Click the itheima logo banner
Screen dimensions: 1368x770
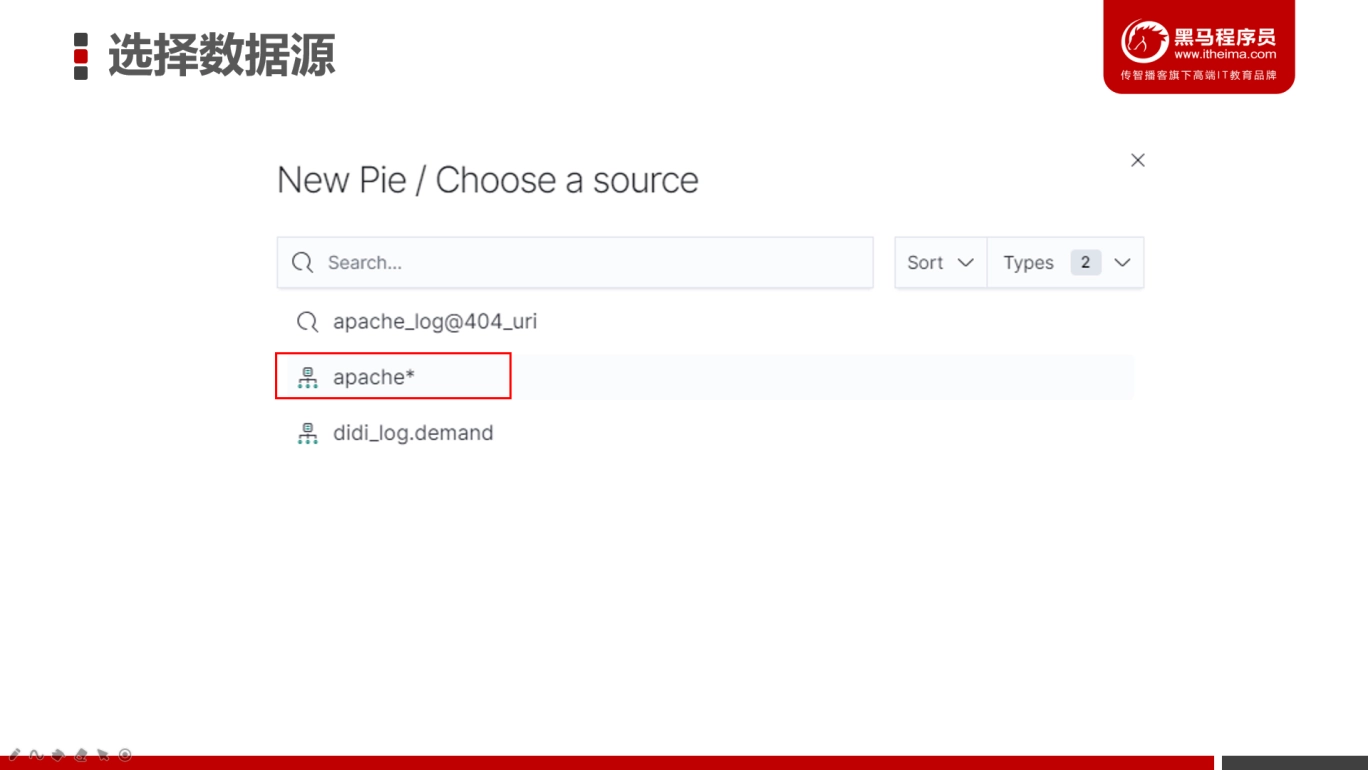1199,46
